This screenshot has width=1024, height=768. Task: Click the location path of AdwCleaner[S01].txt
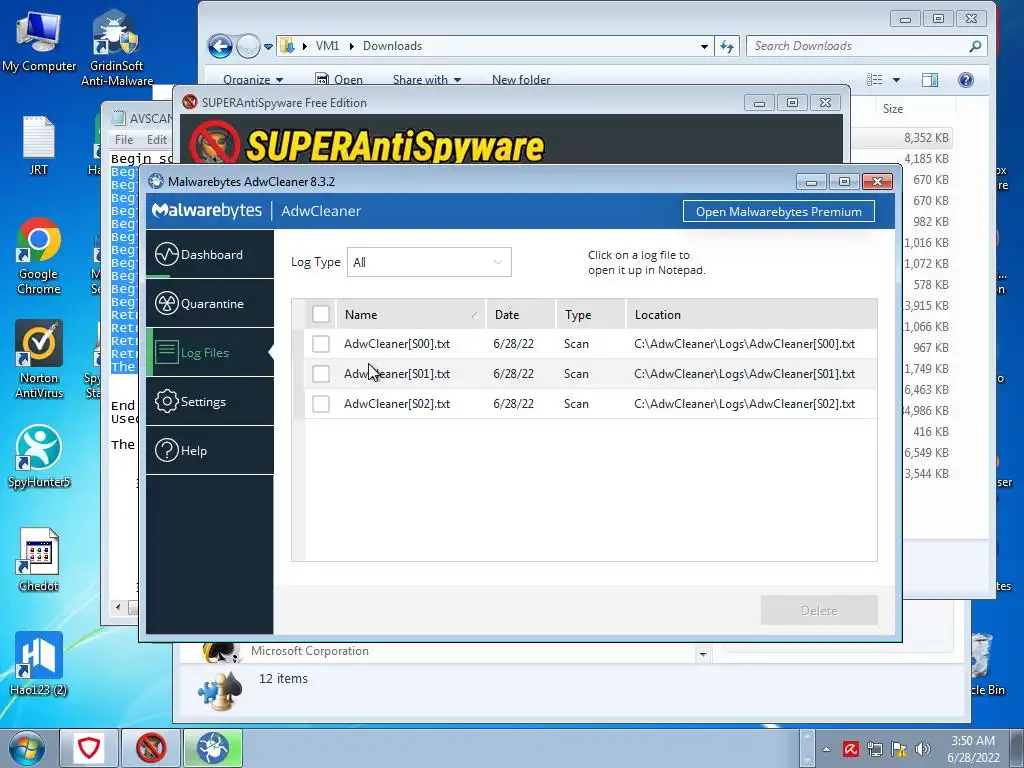pyautogui.click(x=744, y=374)
